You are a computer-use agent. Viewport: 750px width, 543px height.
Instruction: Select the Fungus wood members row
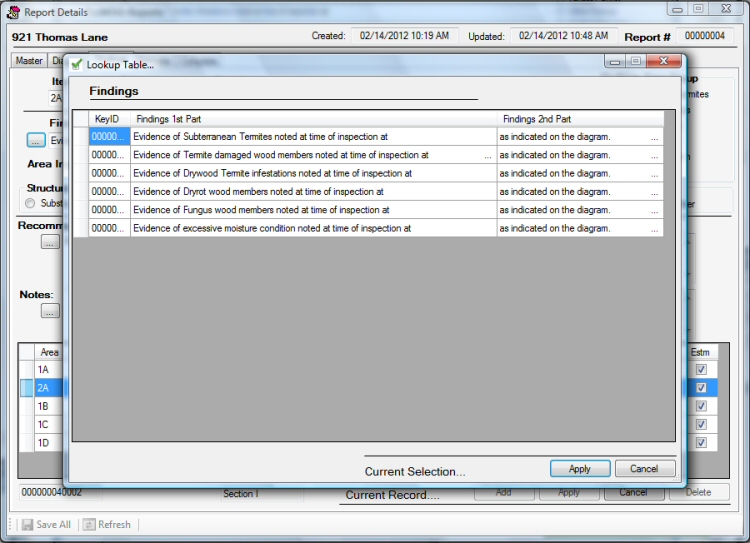(x=368, y=210)
